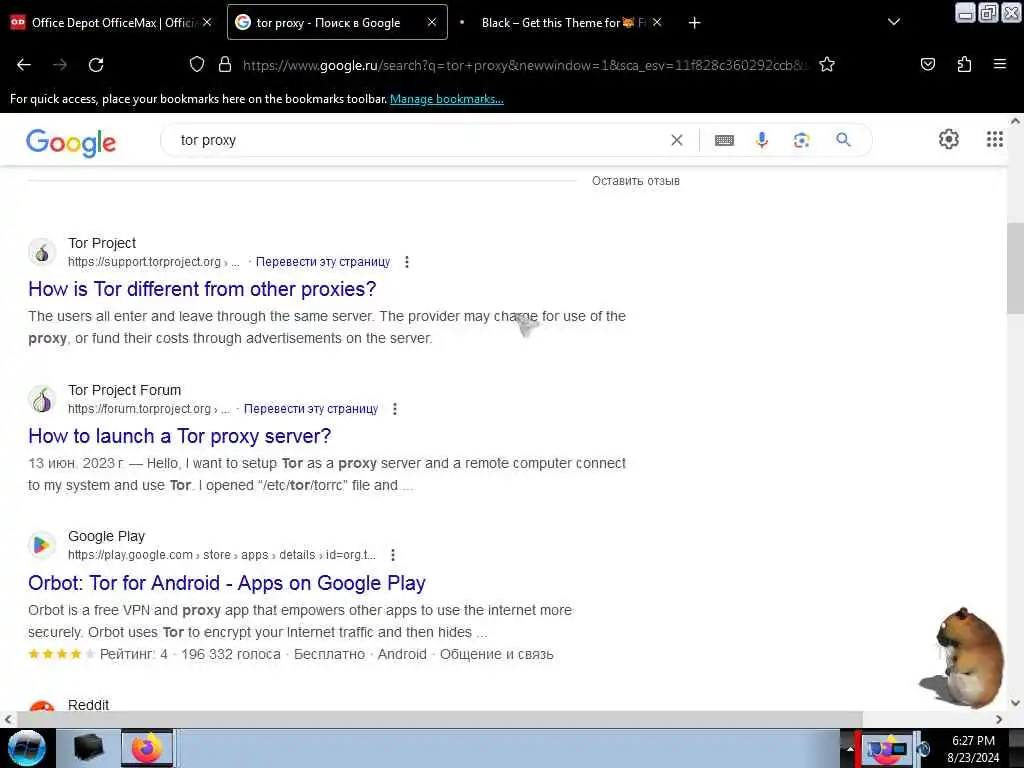Start voice search with the microphone icon
Screen dimensions: 1024x768
[761, 140]
